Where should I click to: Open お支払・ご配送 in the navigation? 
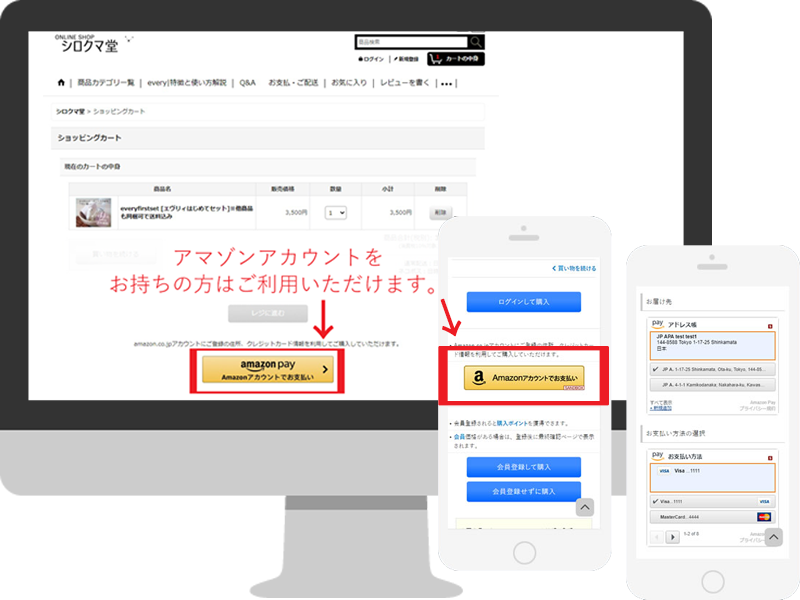(x=293, y=83)
